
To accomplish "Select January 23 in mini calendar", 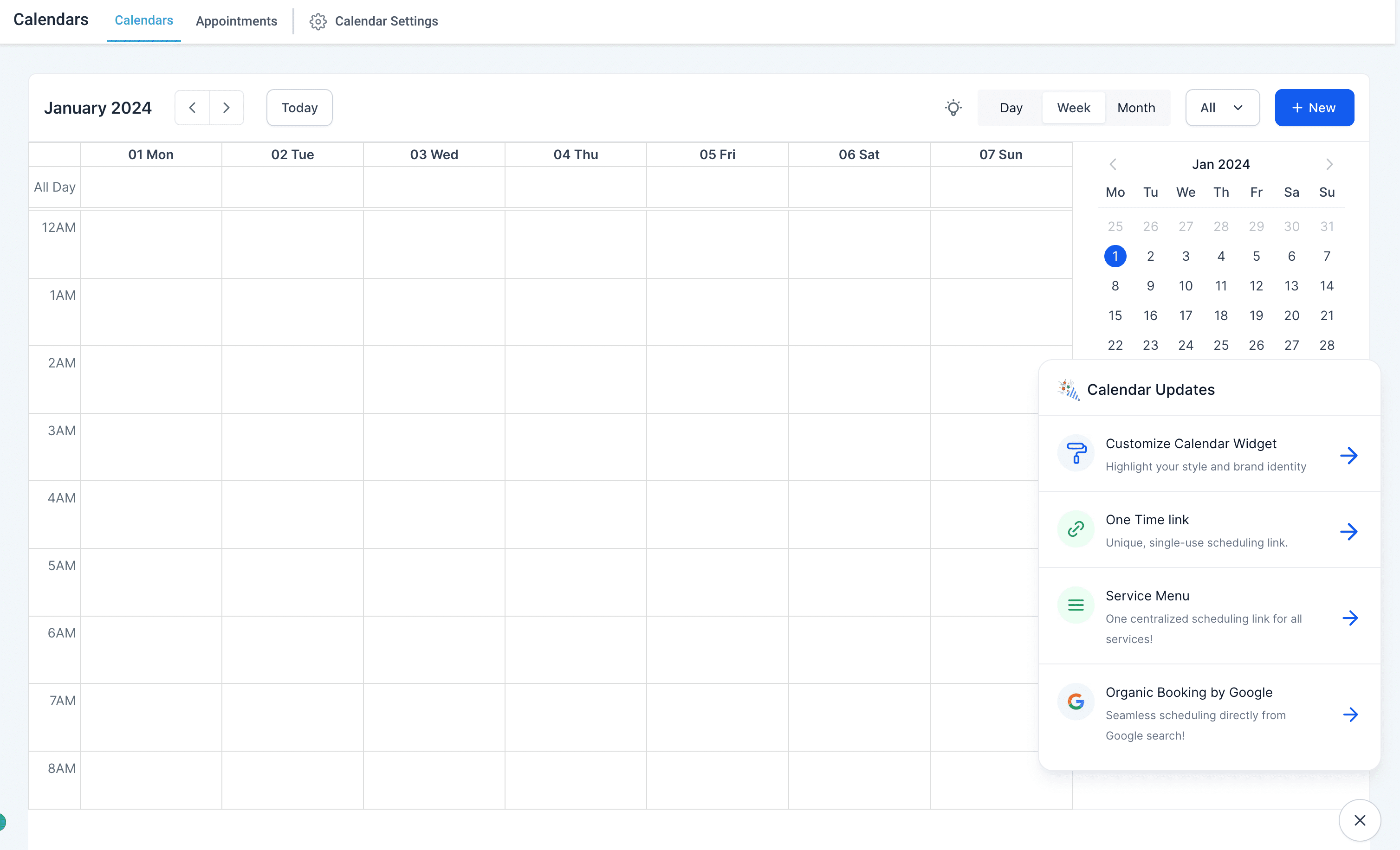I will pyautogui.click(x=1150, y=345).
